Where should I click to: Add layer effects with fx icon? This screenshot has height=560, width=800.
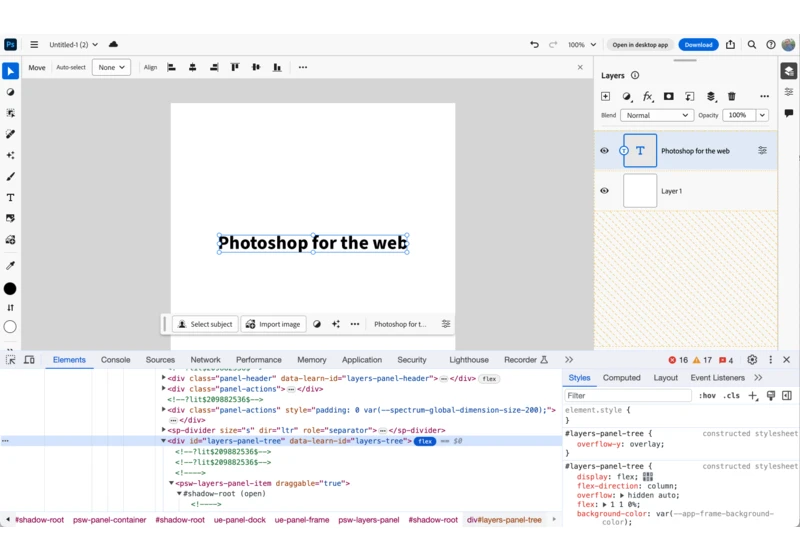(x=647, y=96)
